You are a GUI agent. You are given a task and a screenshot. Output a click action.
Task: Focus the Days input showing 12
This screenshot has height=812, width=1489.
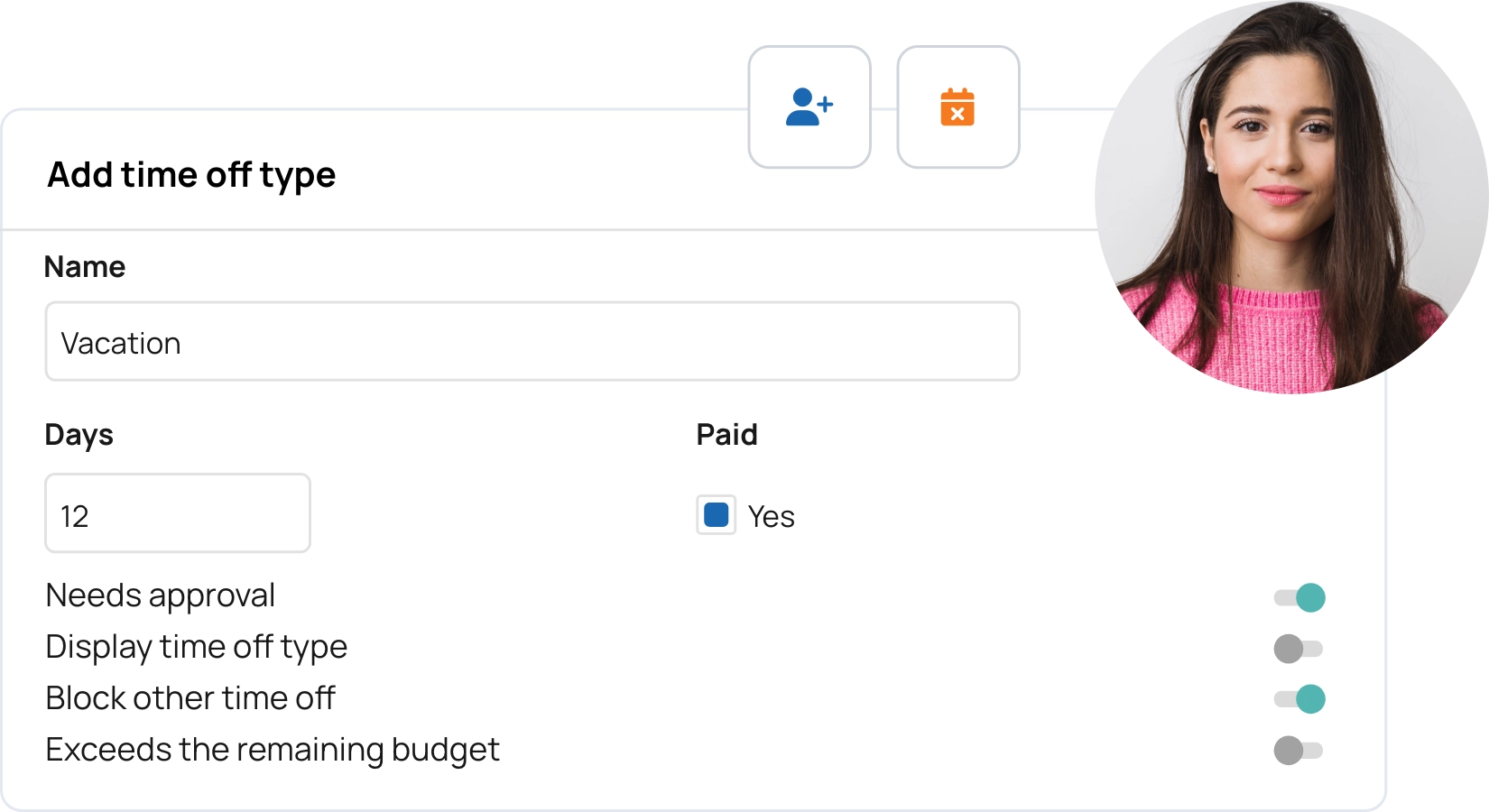pos(178,513)
